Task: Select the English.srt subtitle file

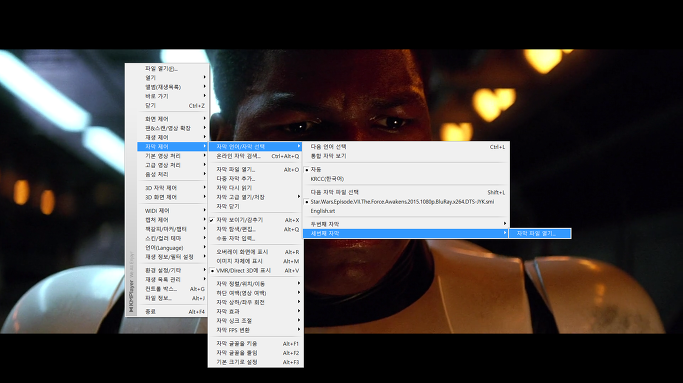Action: click(x=406, y=211)
